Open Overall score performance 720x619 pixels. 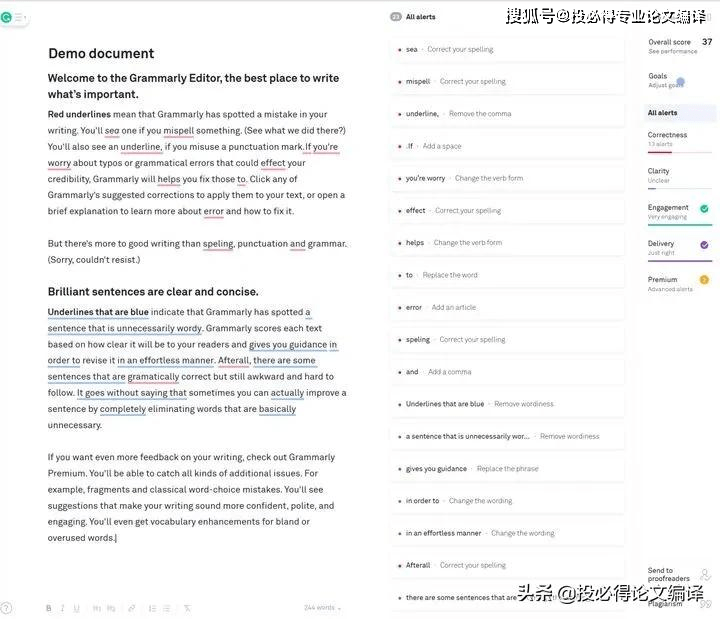[x=680, y=46]
